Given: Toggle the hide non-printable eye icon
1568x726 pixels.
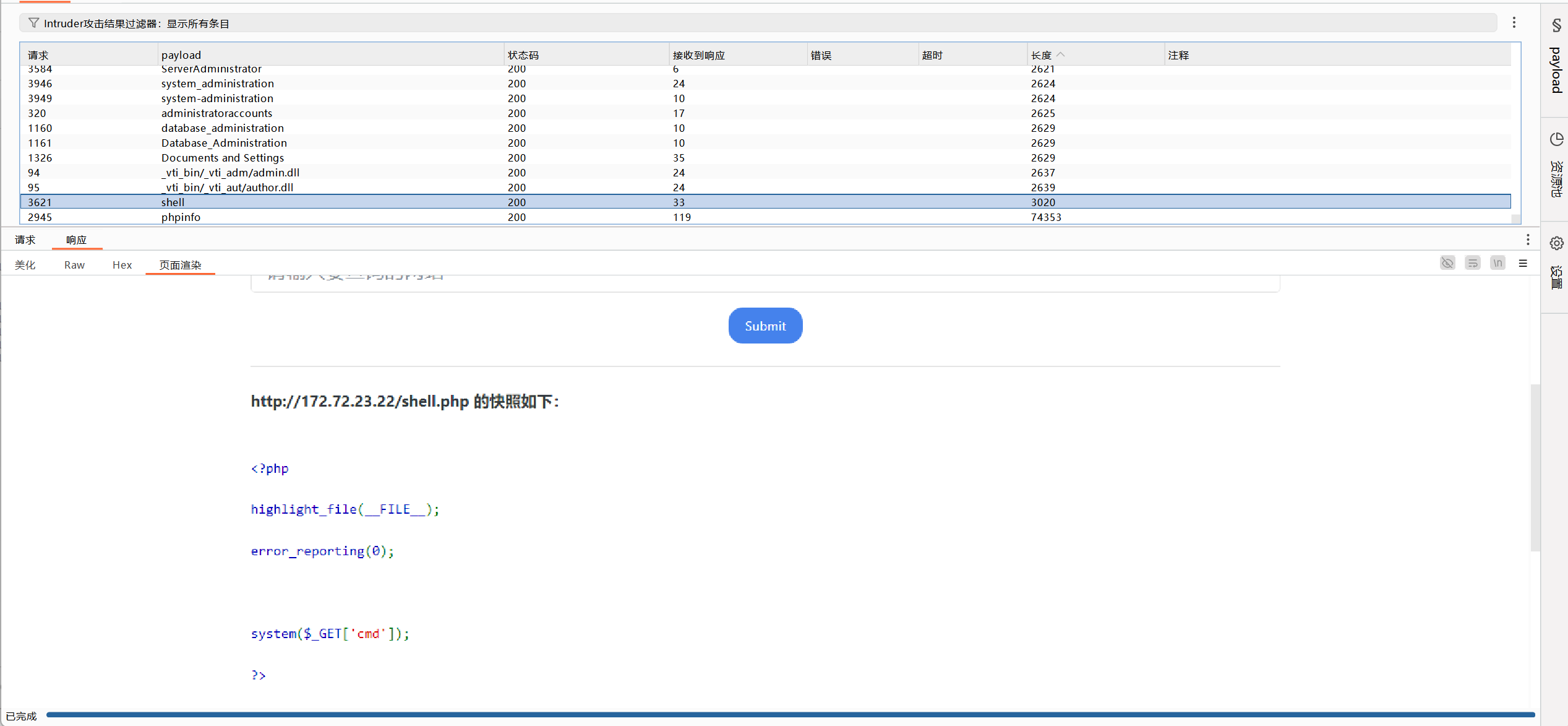Looking at the screenshot, I should [x=1447, y=263].
